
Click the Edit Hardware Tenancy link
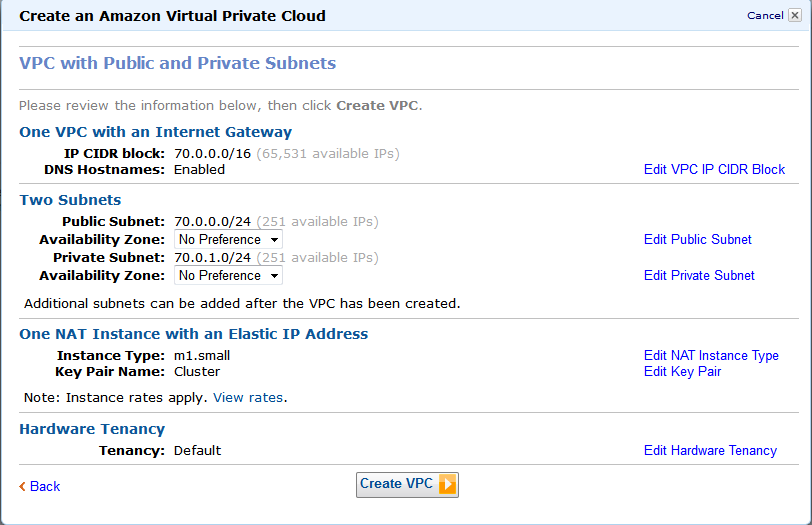[710, 450]
